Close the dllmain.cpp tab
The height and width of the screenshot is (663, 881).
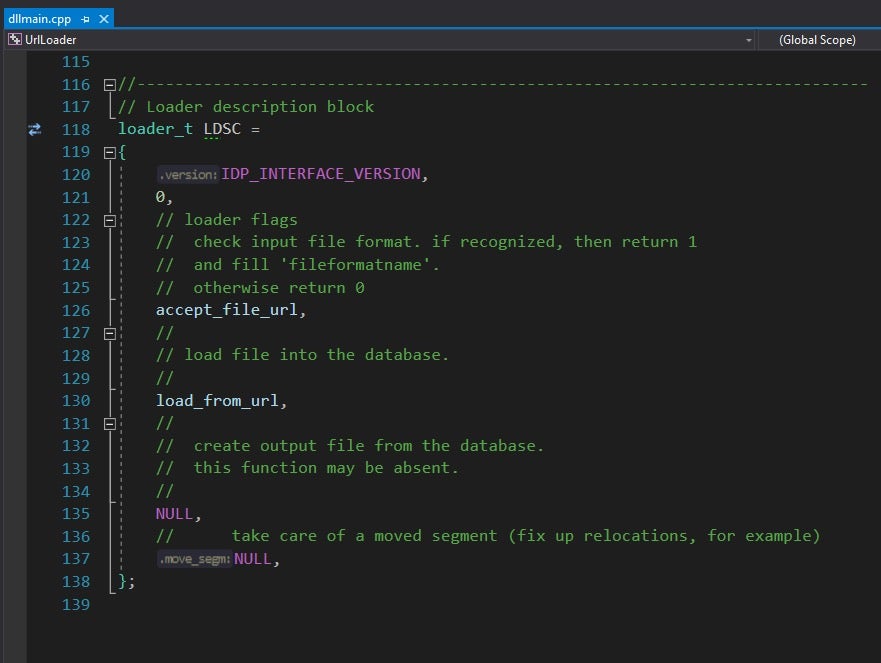point(102,19)
